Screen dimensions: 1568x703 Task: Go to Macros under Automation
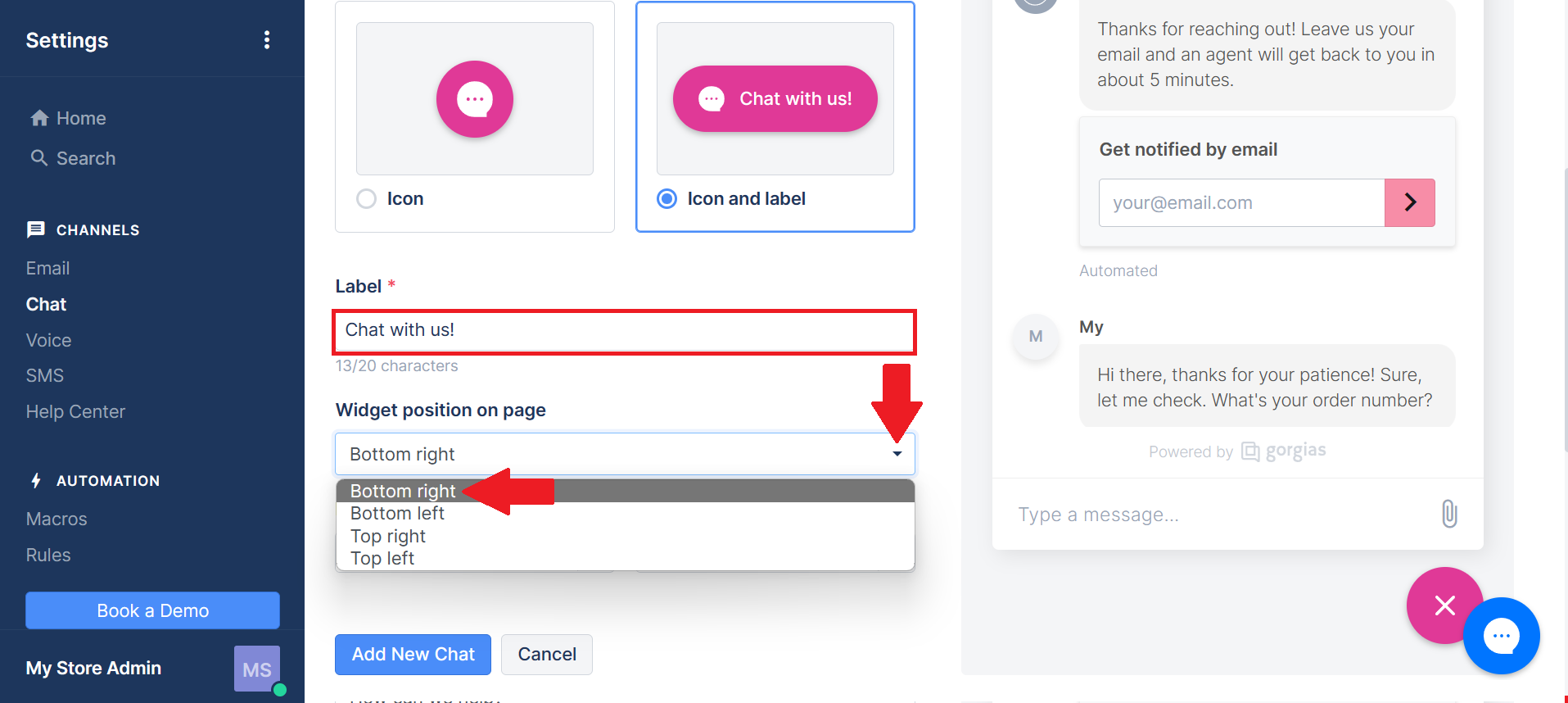click(x=56, y=519)
